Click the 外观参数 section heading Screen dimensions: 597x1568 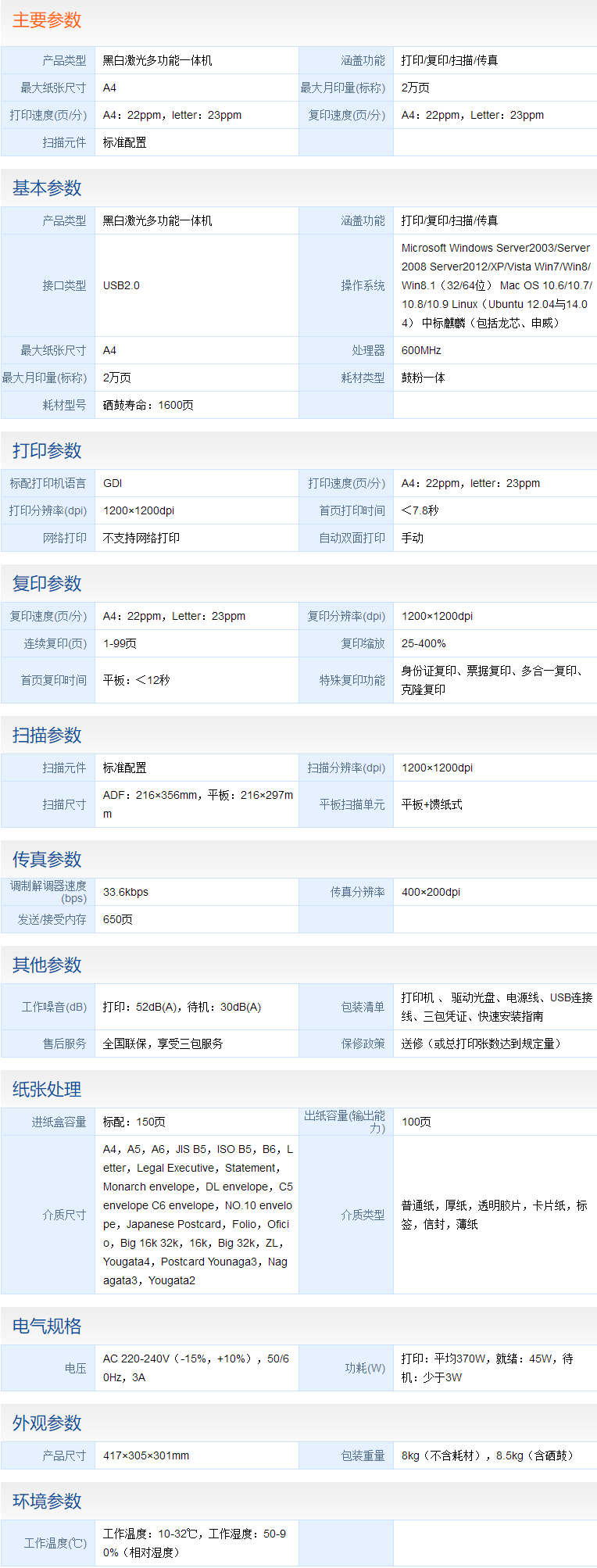click(x=47, y=1423)
